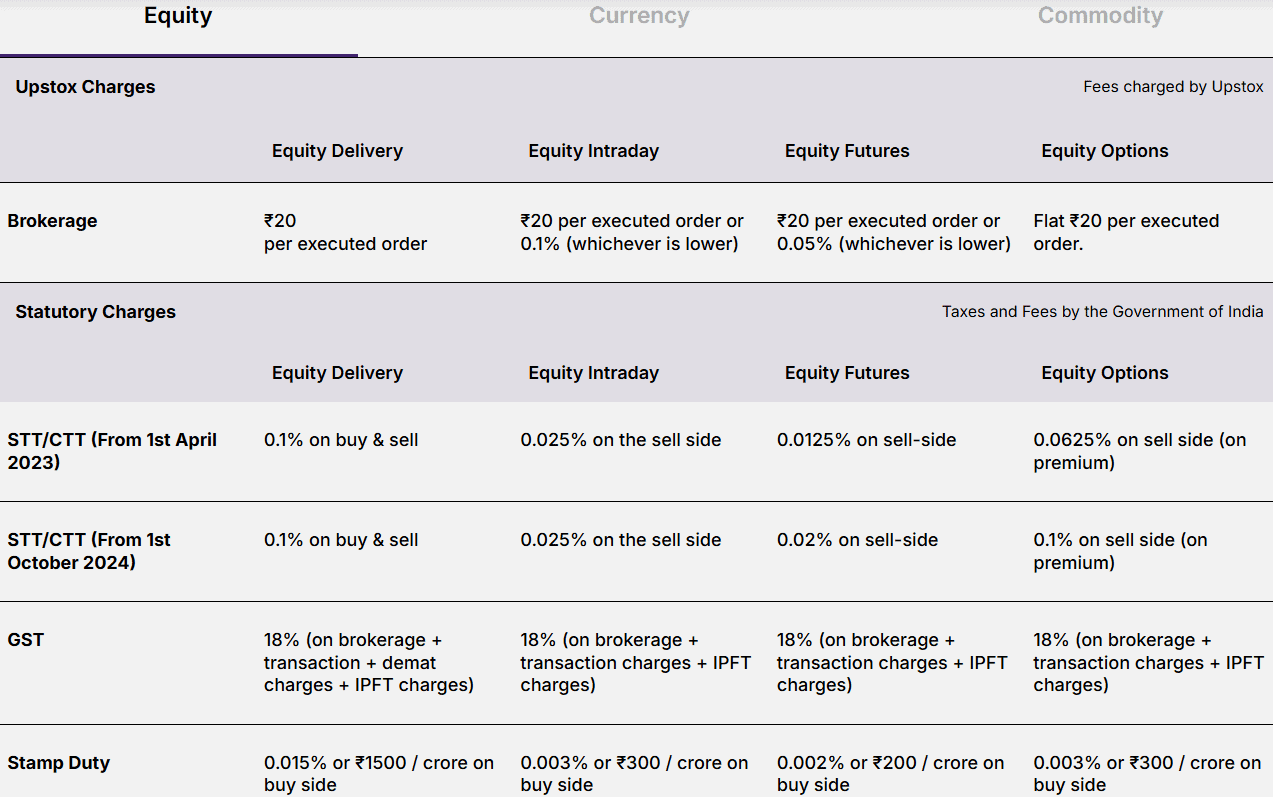1273x797 pixels.
Task: Select the 0.1% on buy & sell cell
Action: 341,439
